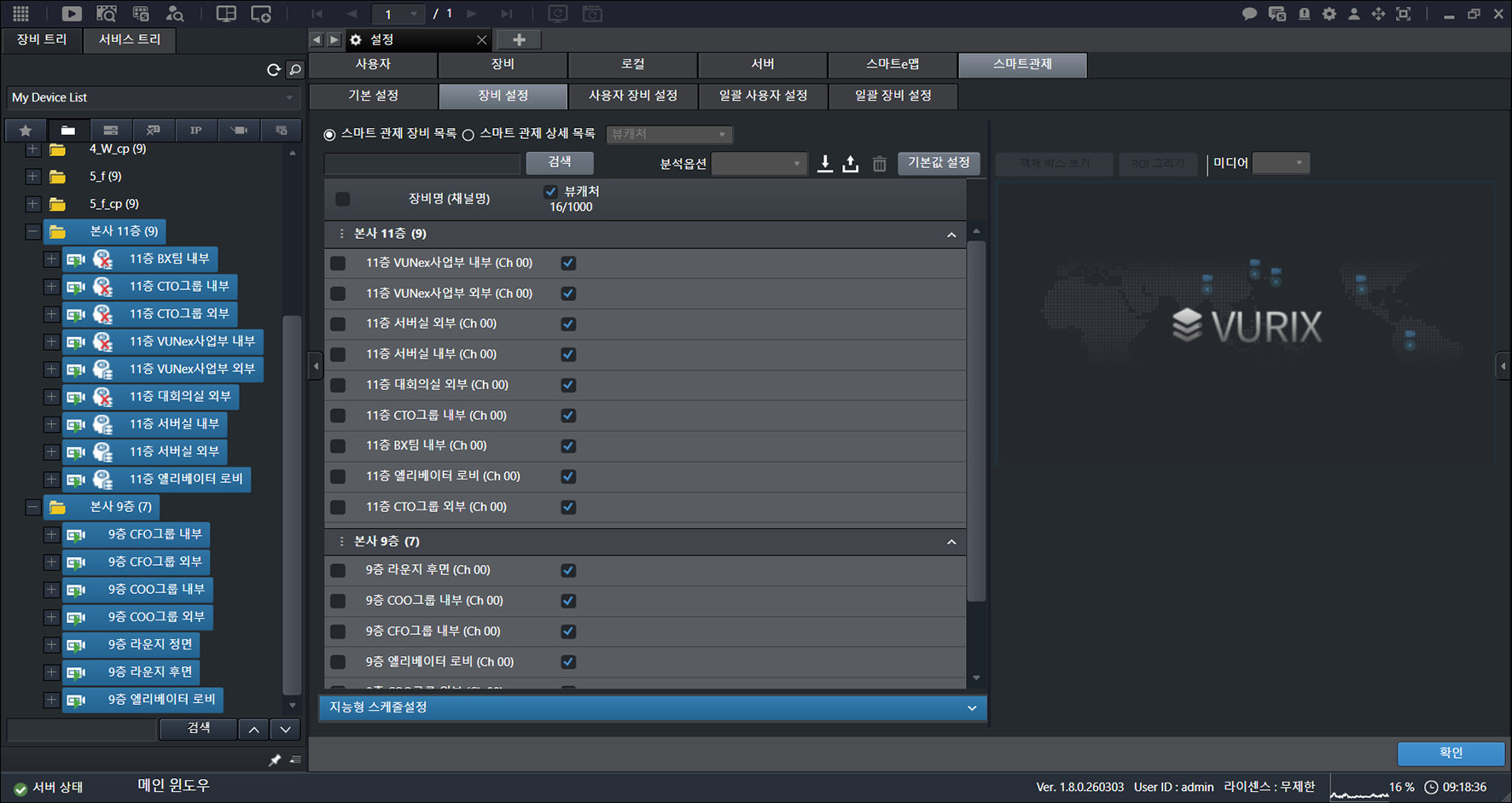The image size is (1512, 803).
Task: Open the chat message bubble icon
Action: [x=1249, y=14]
